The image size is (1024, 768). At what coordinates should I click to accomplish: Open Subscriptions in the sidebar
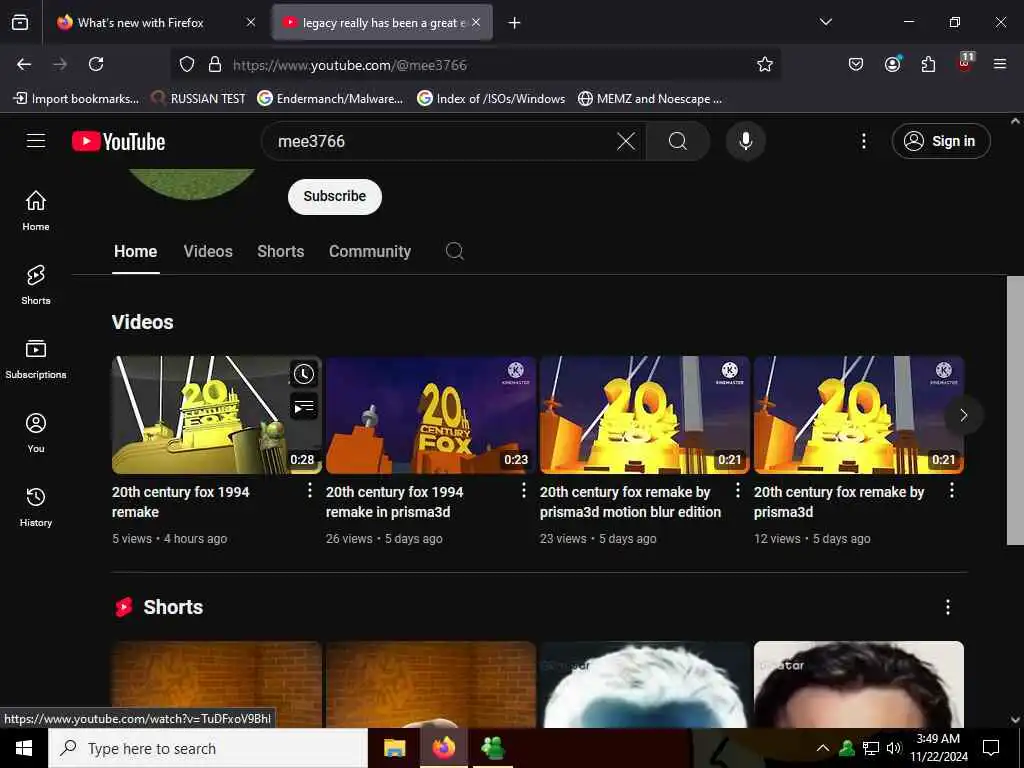(x=36, y=359)
